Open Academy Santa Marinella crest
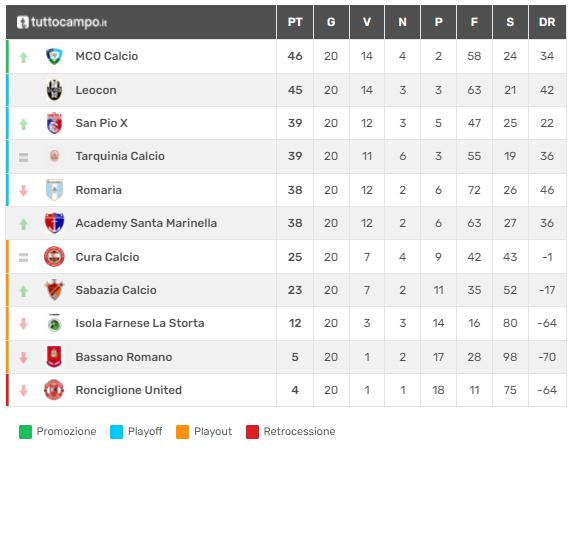 click(54, 223)
